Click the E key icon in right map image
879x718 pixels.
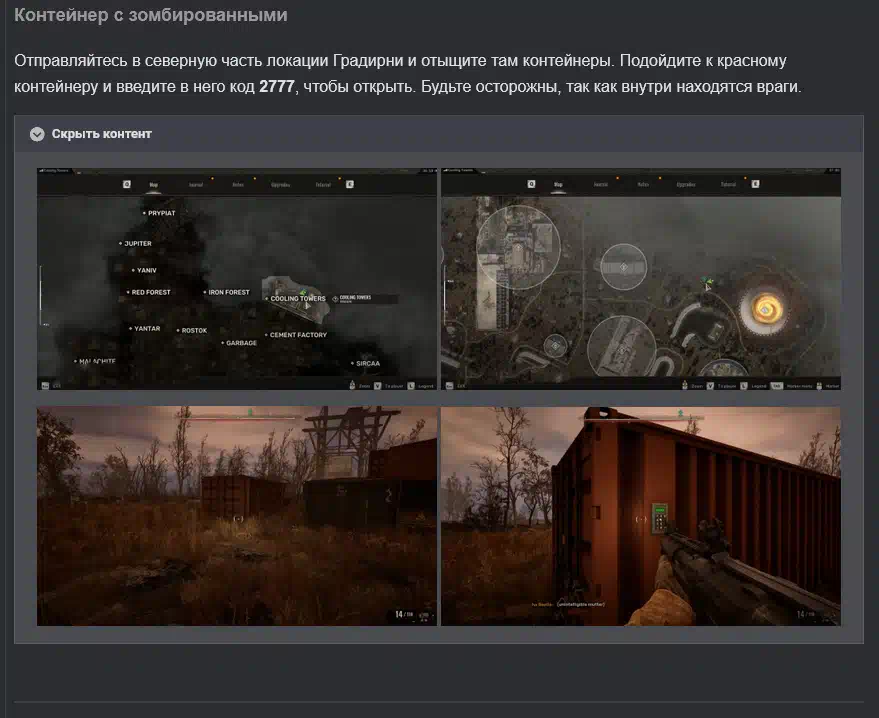point(753,184)
